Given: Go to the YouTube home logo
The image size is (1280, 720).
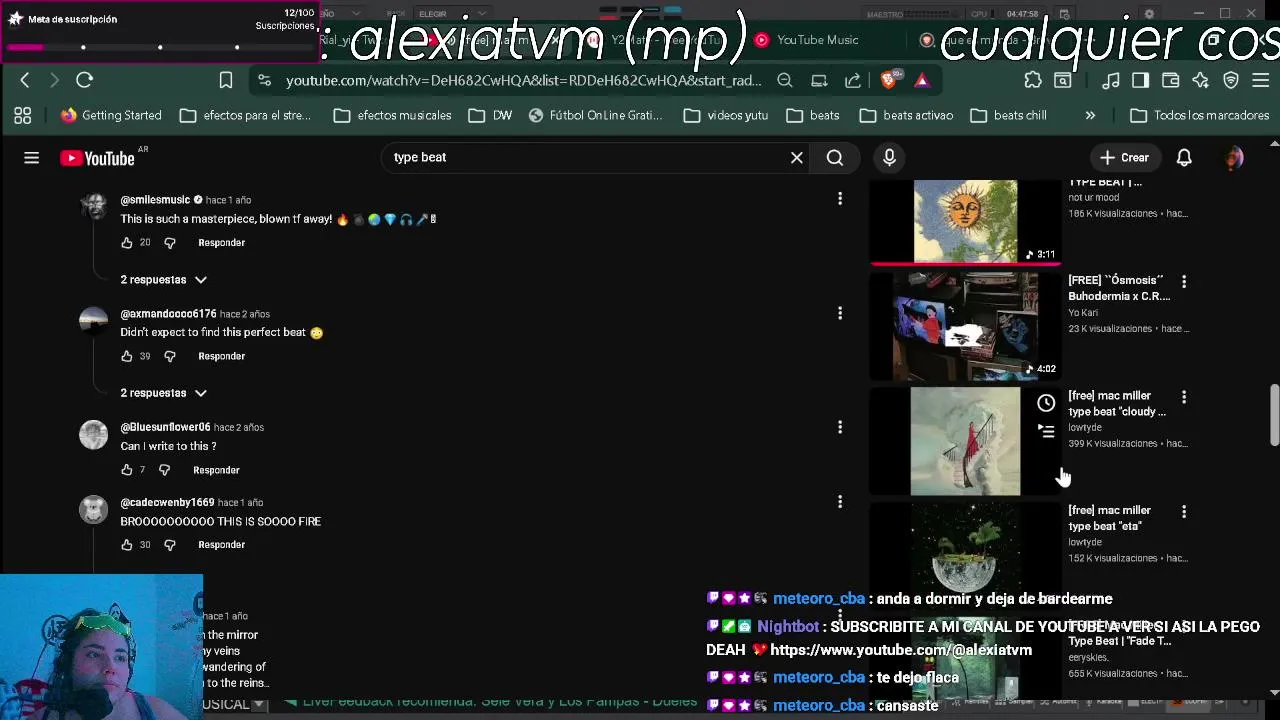Looking at the screenshot, I should [97, 158].
